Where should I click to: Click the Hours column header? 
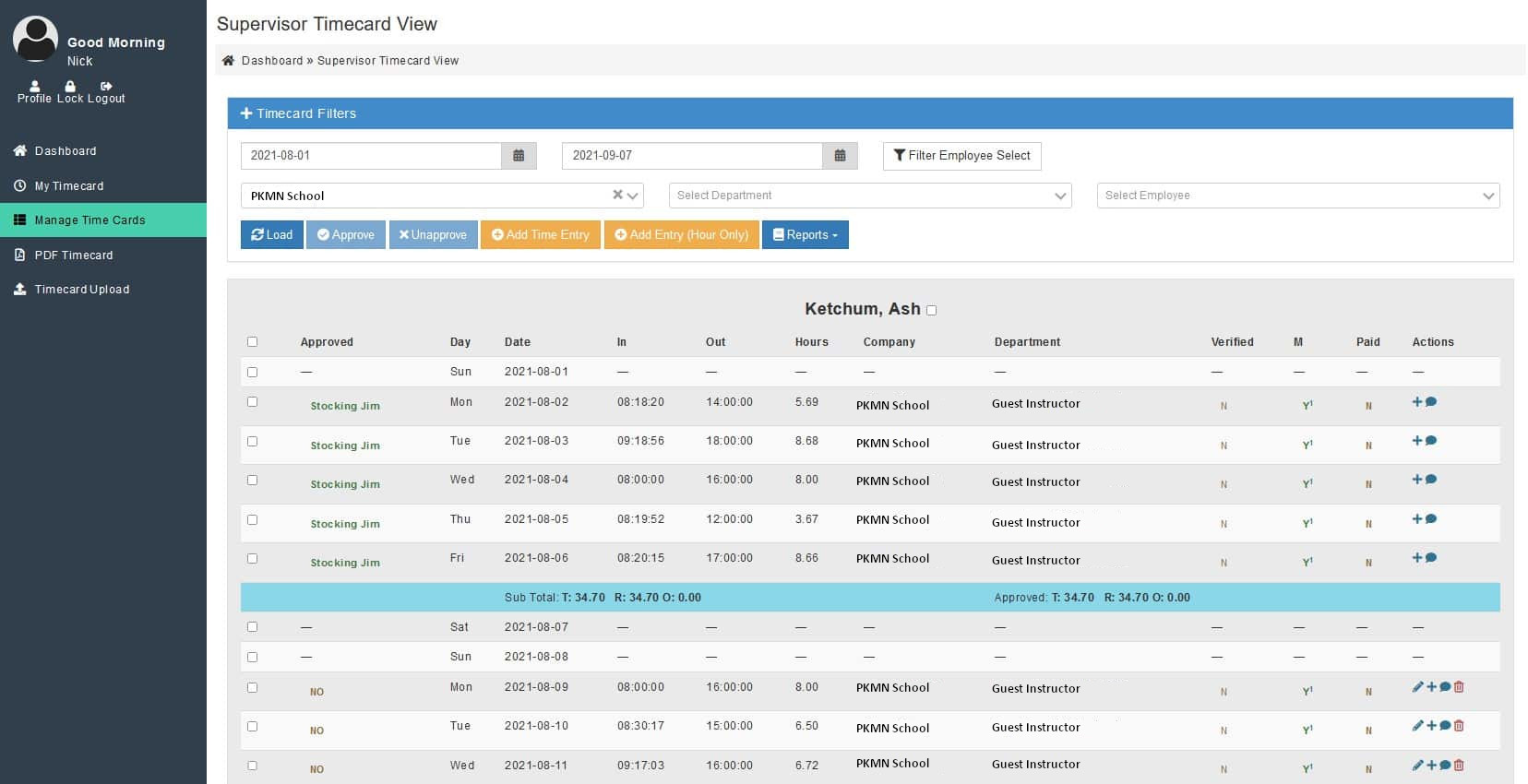[812, 342]
